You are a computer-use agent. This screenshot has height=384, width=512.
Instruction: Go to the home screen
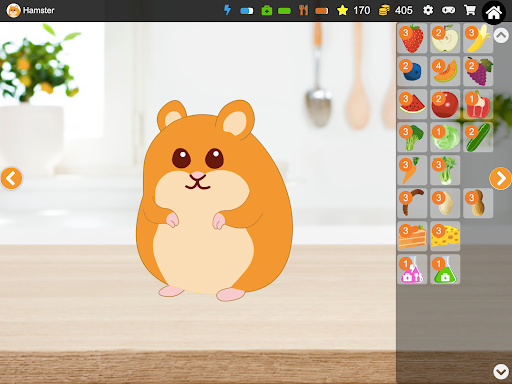pos(494,12)
